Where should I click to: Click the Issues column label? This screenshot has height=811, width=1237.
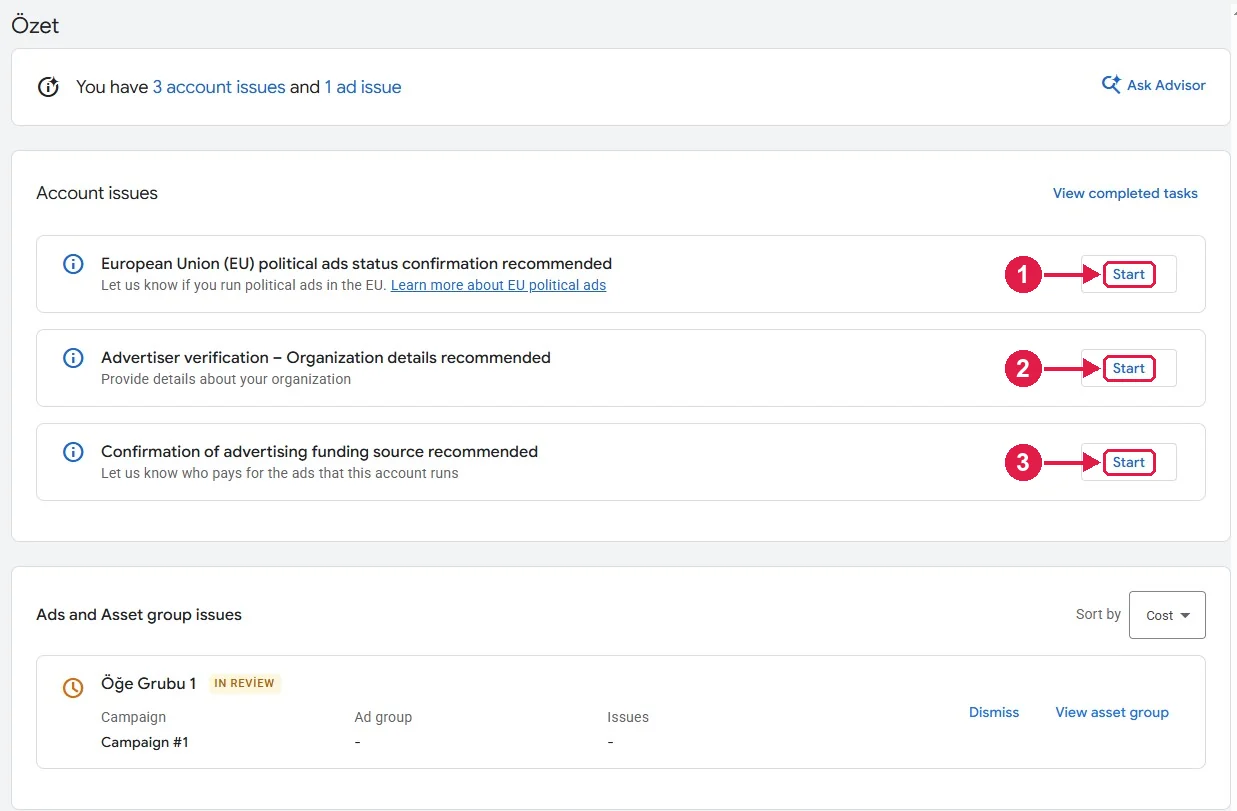628,717
